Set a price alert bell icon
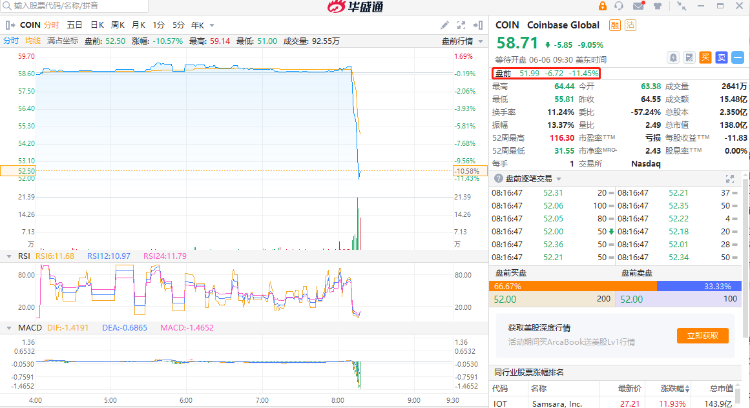 pyautogui.click(x=673, y=58)
